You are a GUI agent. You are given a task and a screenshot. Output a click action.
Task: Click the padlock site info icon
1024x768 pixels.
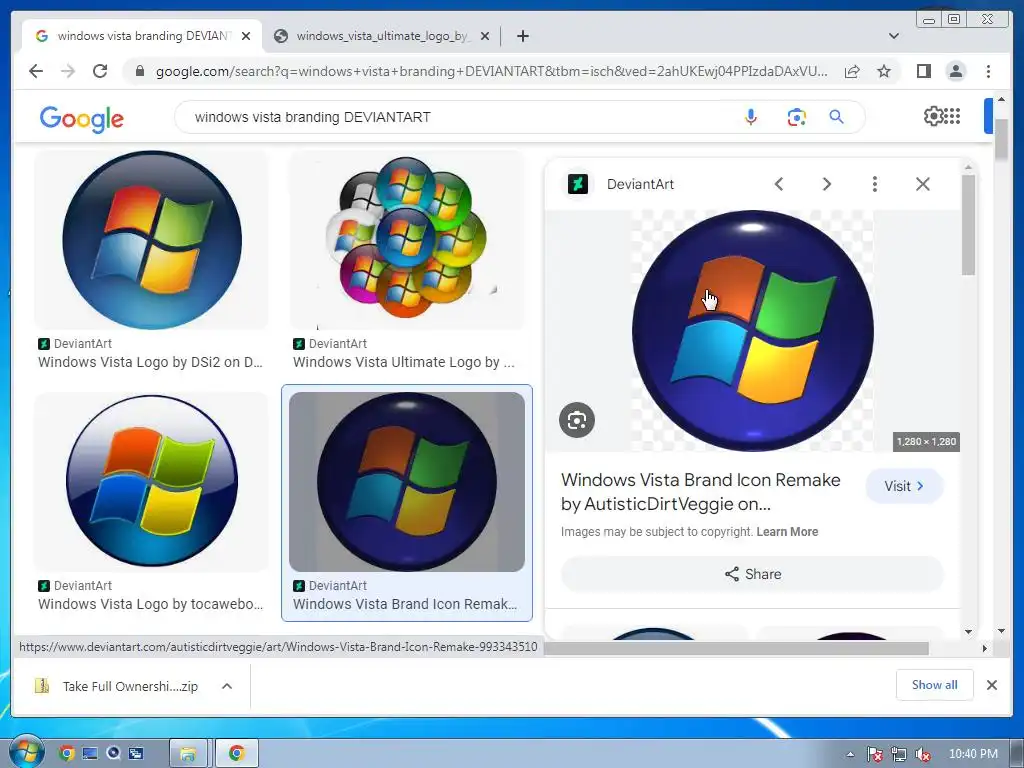tap(140, 71)
